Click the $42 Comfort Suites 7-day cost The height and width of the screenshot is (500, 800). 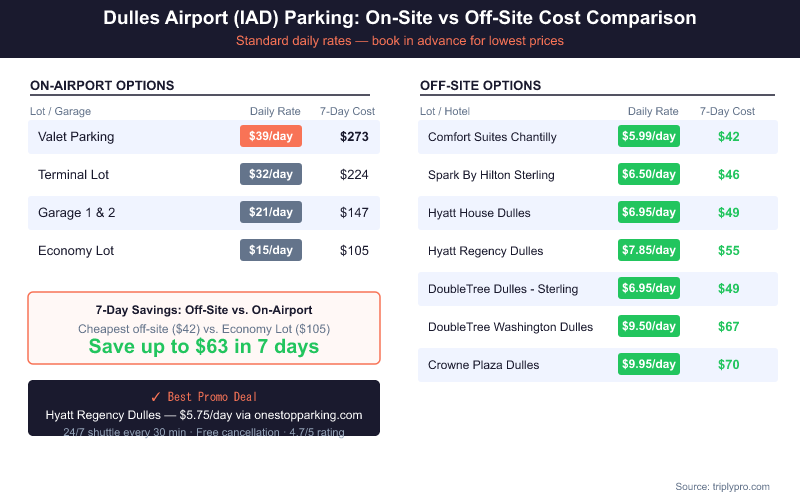point(729,137)
